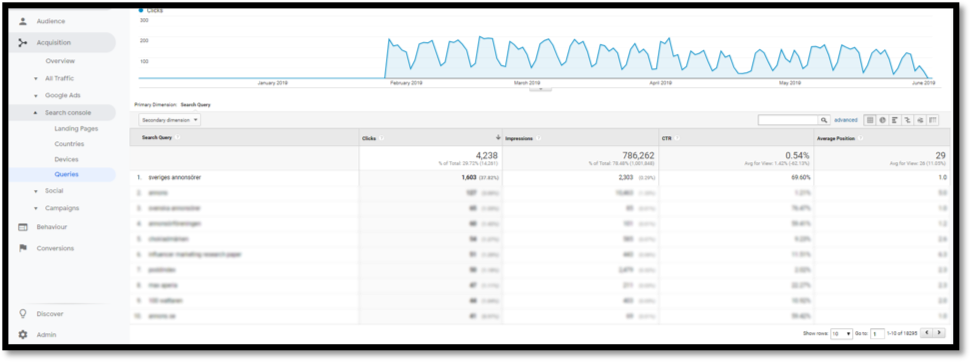Go to next page of results
The image size is (970, 362).
click(940, 333)
